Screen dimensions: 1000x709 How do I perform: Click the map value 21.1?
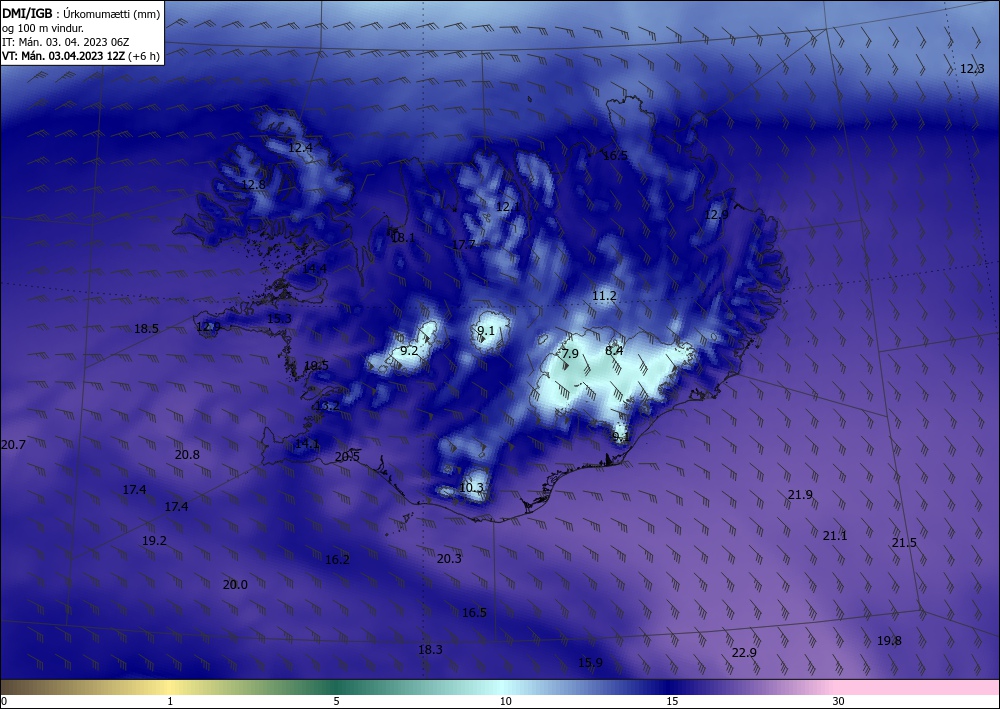(834, 536)
